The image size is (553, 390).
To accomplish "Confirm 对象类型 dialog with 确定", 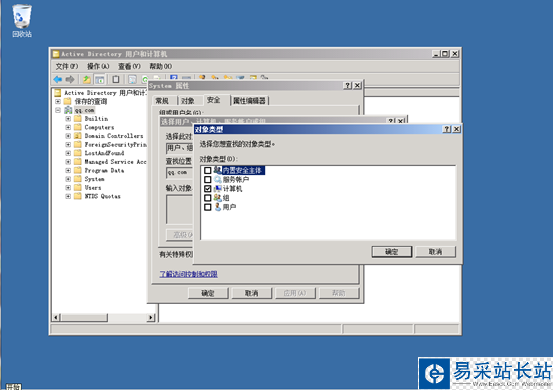I will pos(391,251).
